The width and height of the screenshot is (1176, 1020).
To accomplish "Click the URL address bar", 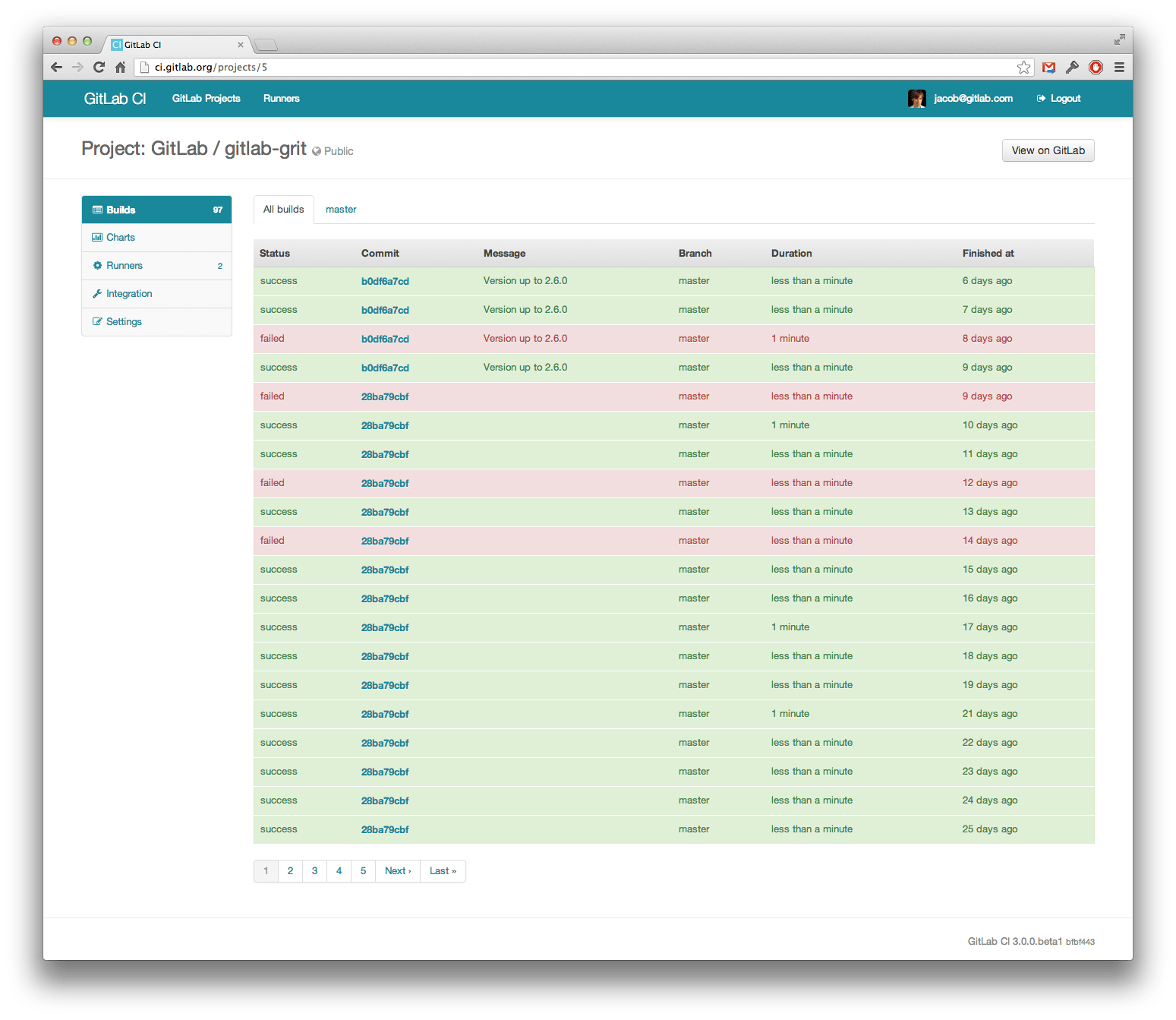I will tap(577, 67).
